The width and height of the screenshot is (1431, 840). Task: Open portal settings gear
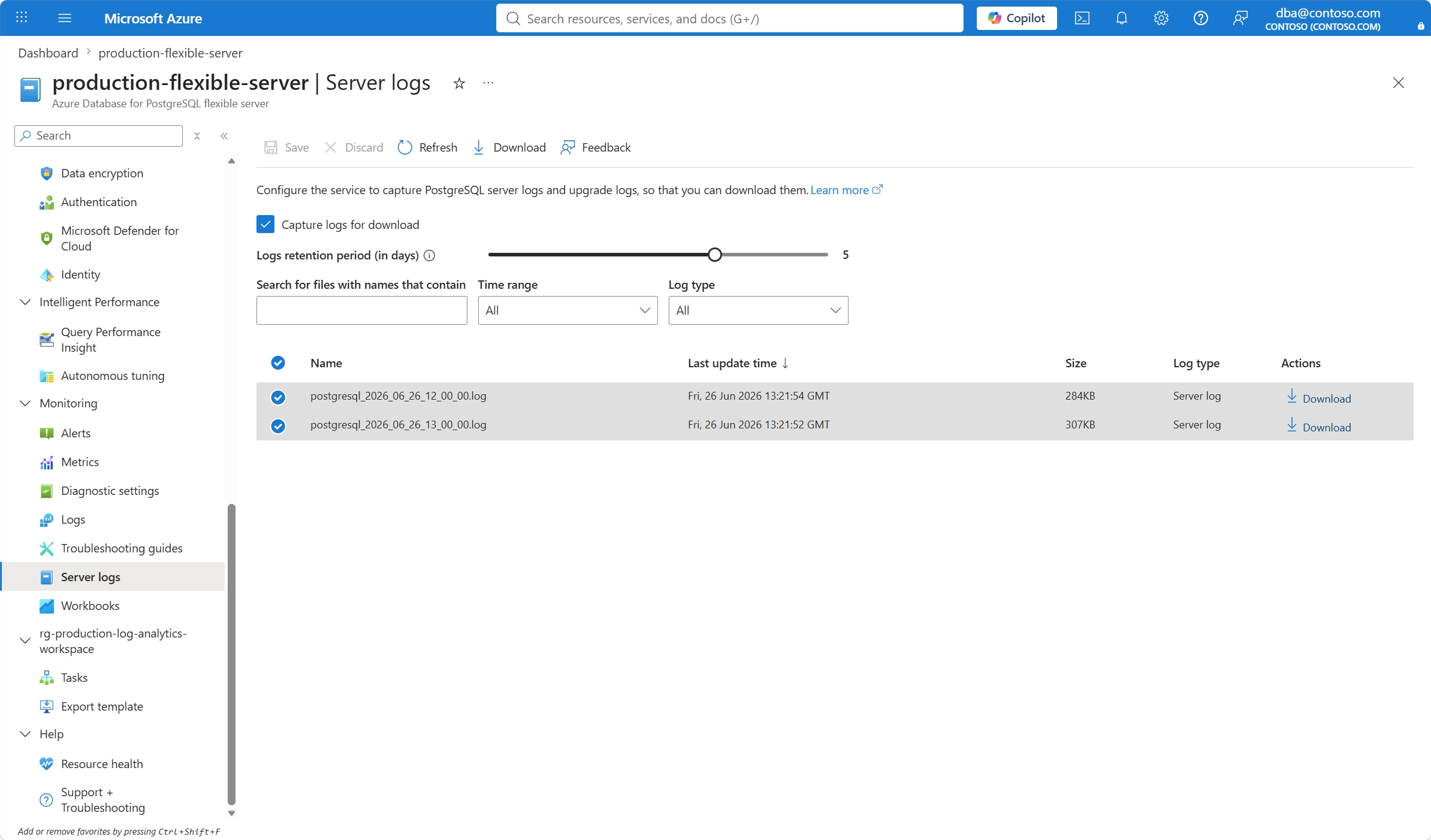1161,18
